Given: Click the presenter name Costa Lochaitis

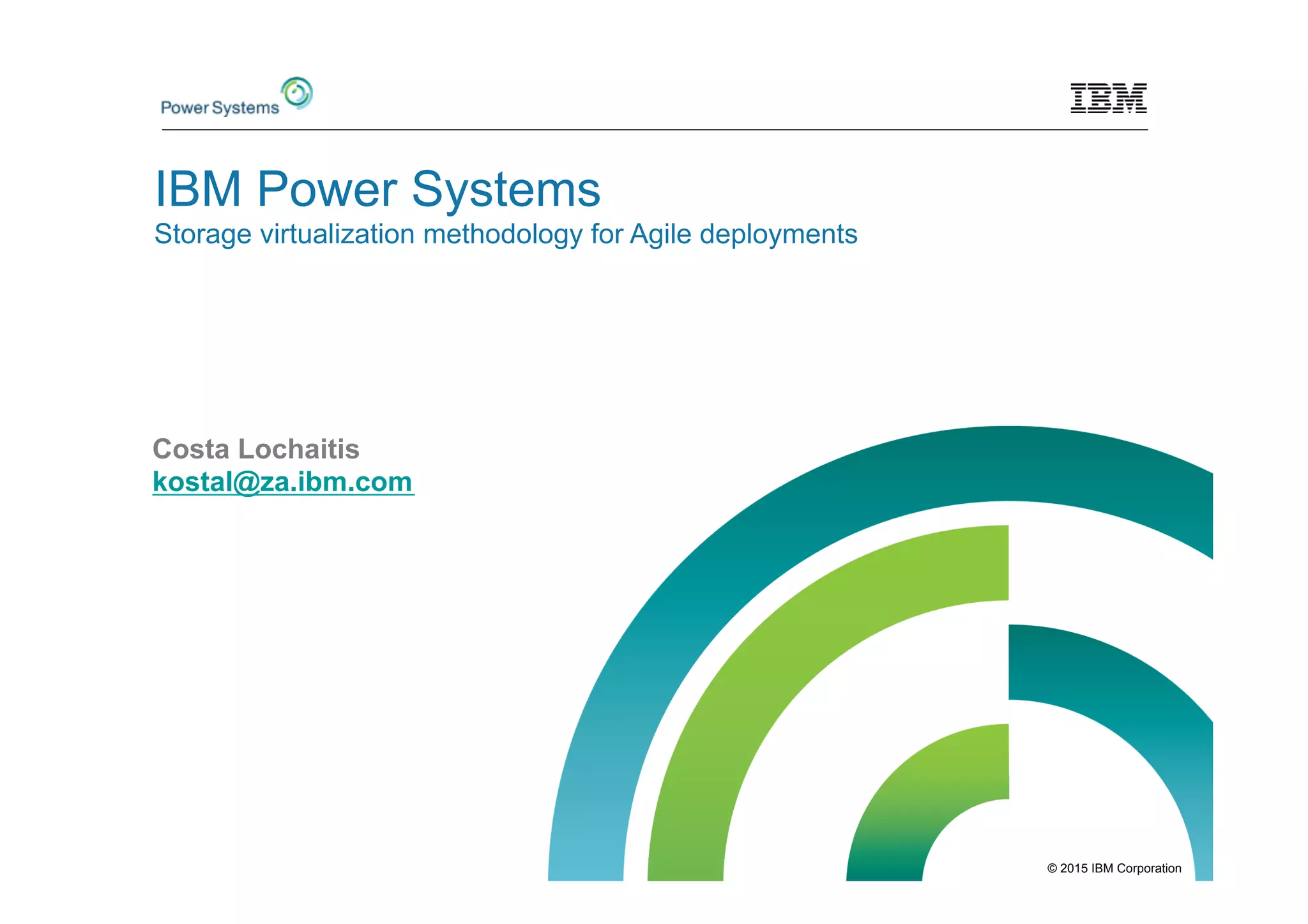Looking at the screenshot, I should [255, 449].
